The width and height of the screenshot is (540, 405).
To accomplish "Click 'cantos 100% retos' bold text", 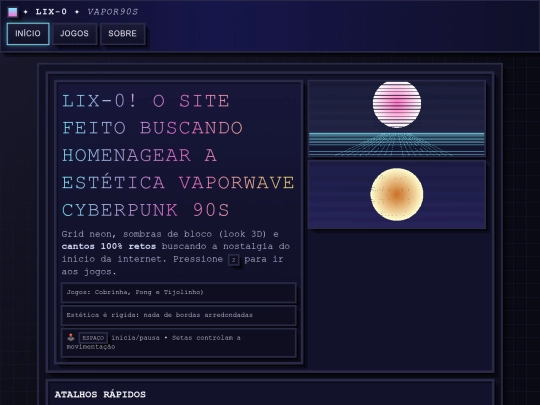I will point(109,247).
